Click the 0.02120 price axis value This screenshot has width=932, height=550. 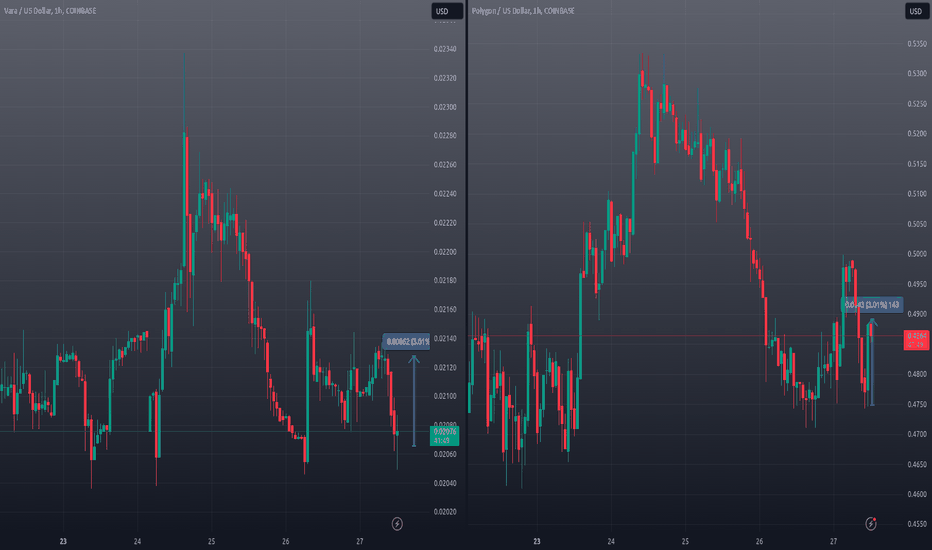[x=445, y=368]
